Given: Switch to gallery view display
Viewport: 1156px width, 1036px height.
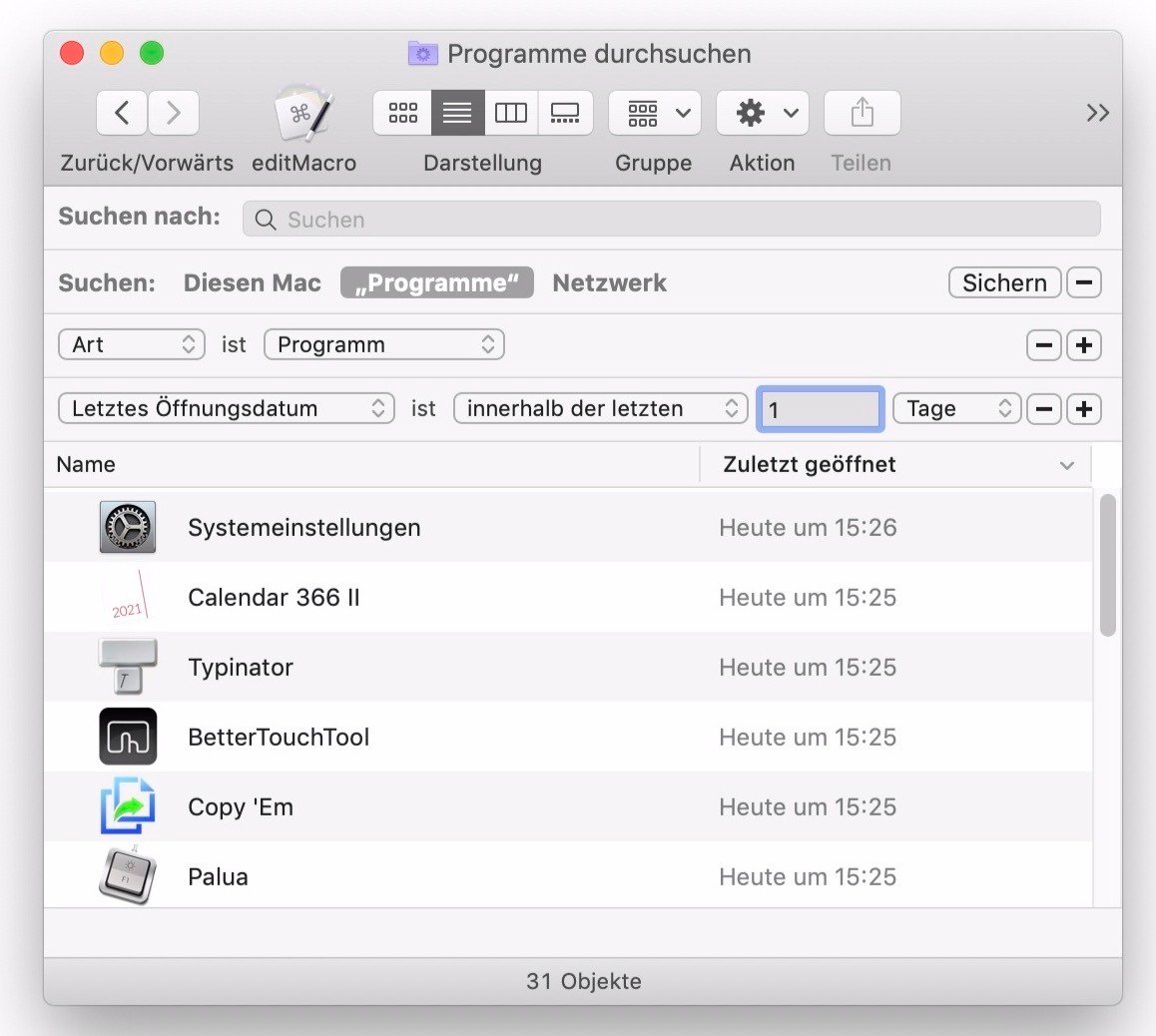Looking at the screenshot, I should (x=565, y=113).
